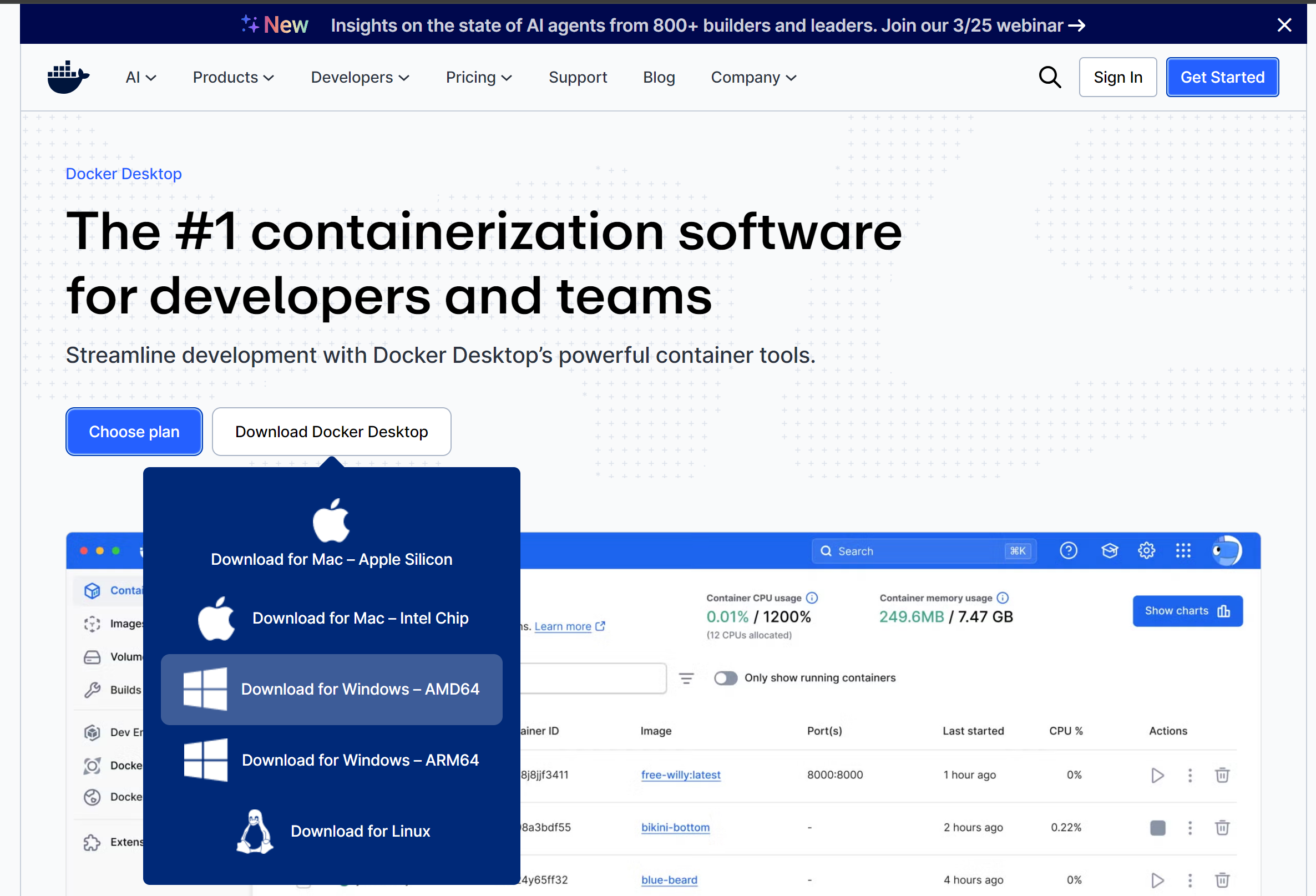Open the site search magnifier icon
This screenshot has width=1316, height=896.
(x=1049, y=77)
